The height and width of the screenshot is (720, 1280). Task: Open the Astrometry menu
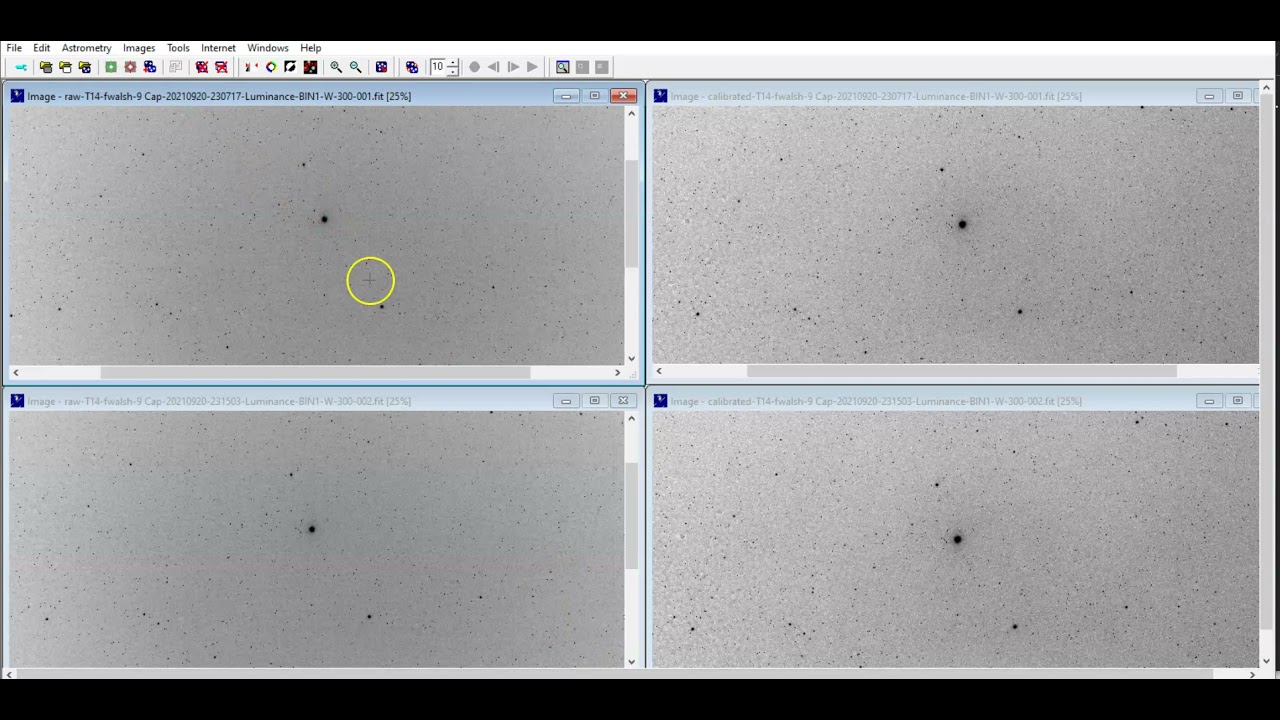[x=86, y=48]
